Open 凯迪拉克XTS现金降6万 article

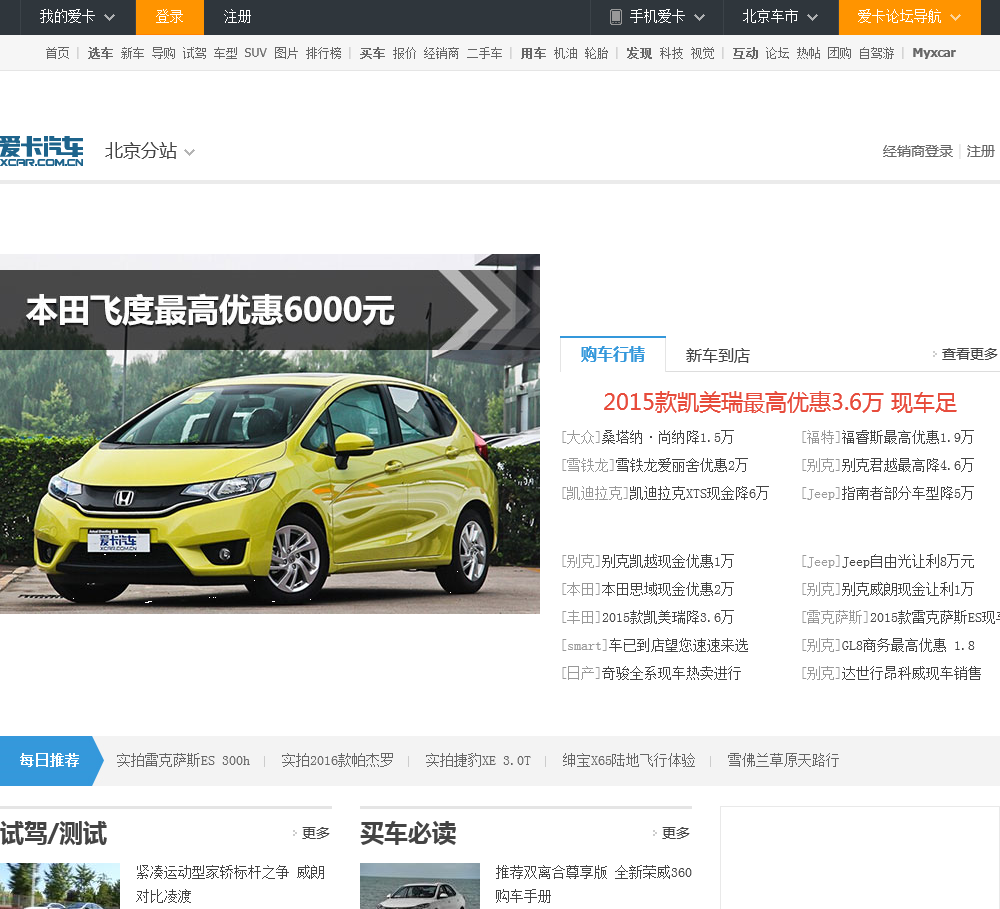coord(699,494)
